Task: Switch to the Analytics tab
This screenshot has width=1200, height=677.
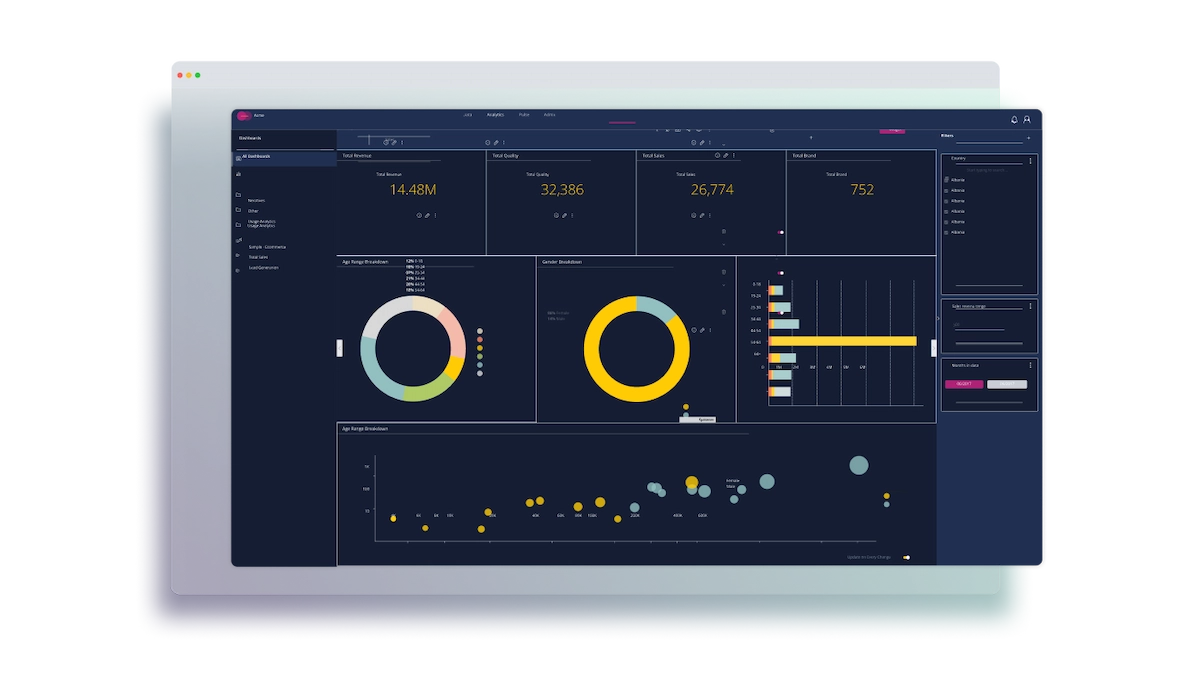Action: coord(495,115)
